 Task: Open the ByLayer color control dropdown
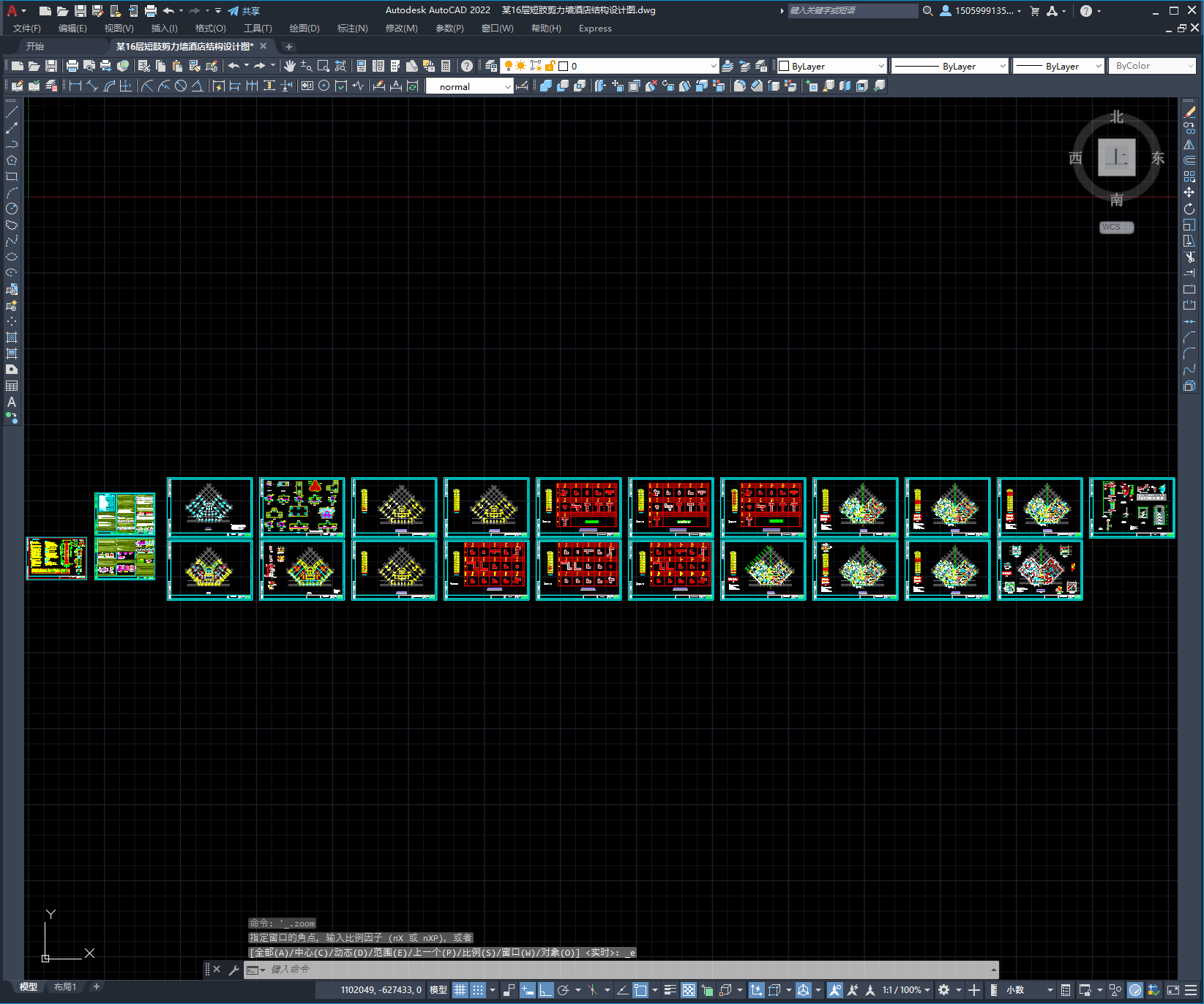(880, 66)
